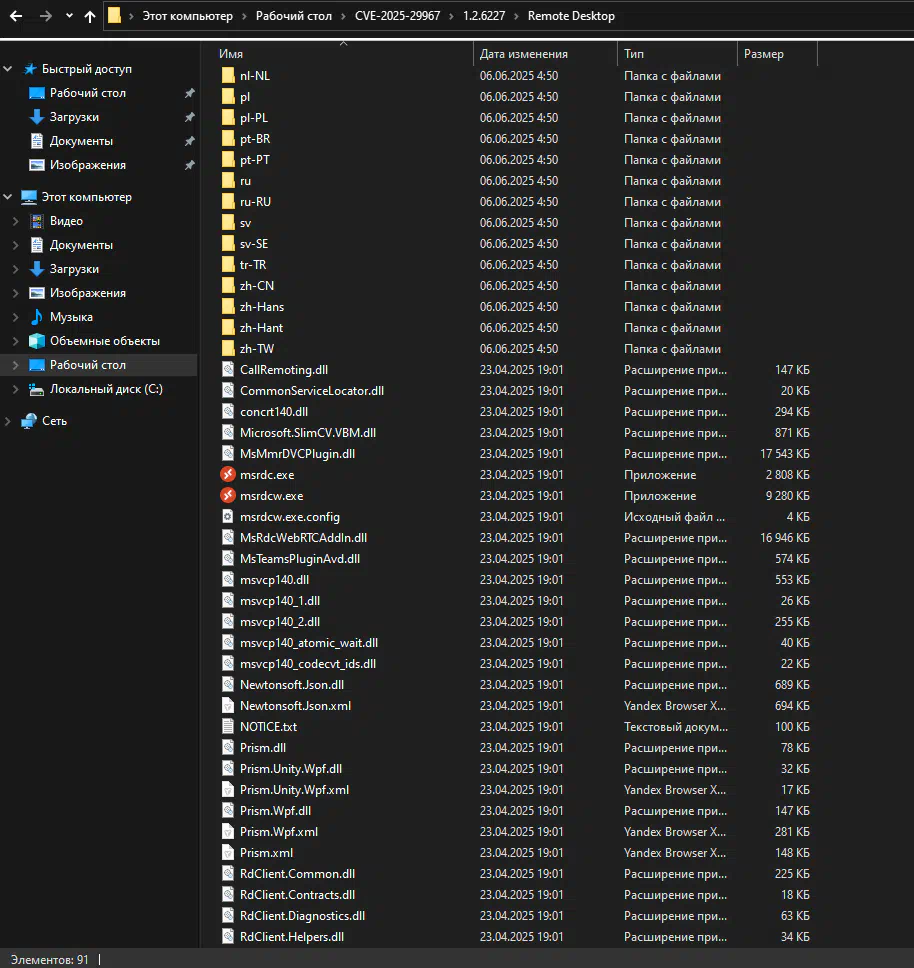Viewport: 914px width, 968px height.
Task: Open Изображения under Этот компьютер
Action: point(88,293)
